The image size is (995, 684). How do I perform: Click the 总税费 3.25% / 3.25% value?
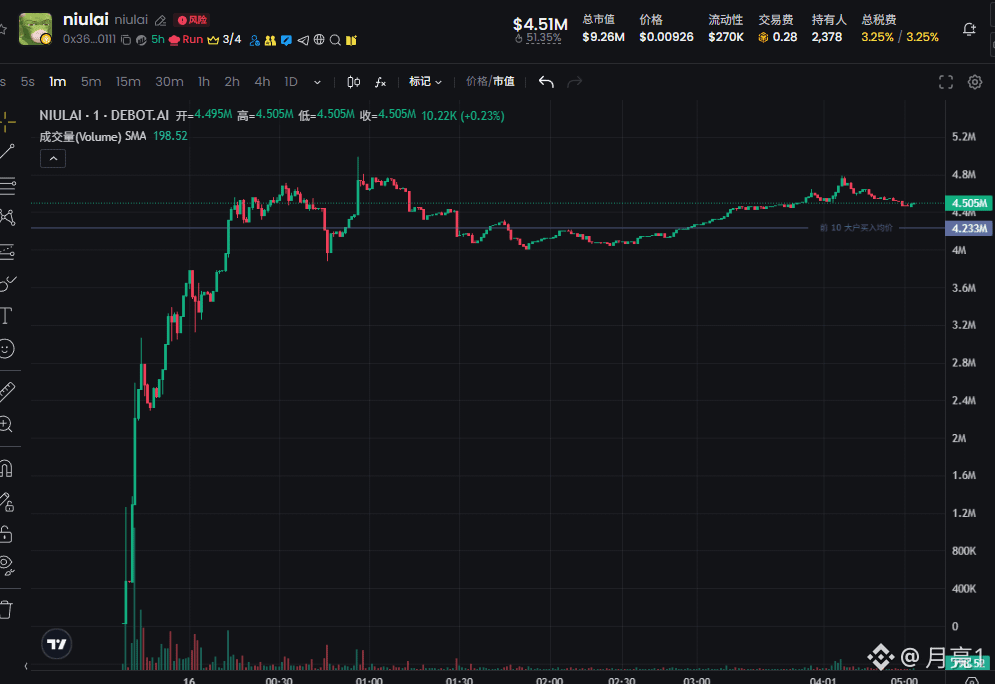point(900,37)
